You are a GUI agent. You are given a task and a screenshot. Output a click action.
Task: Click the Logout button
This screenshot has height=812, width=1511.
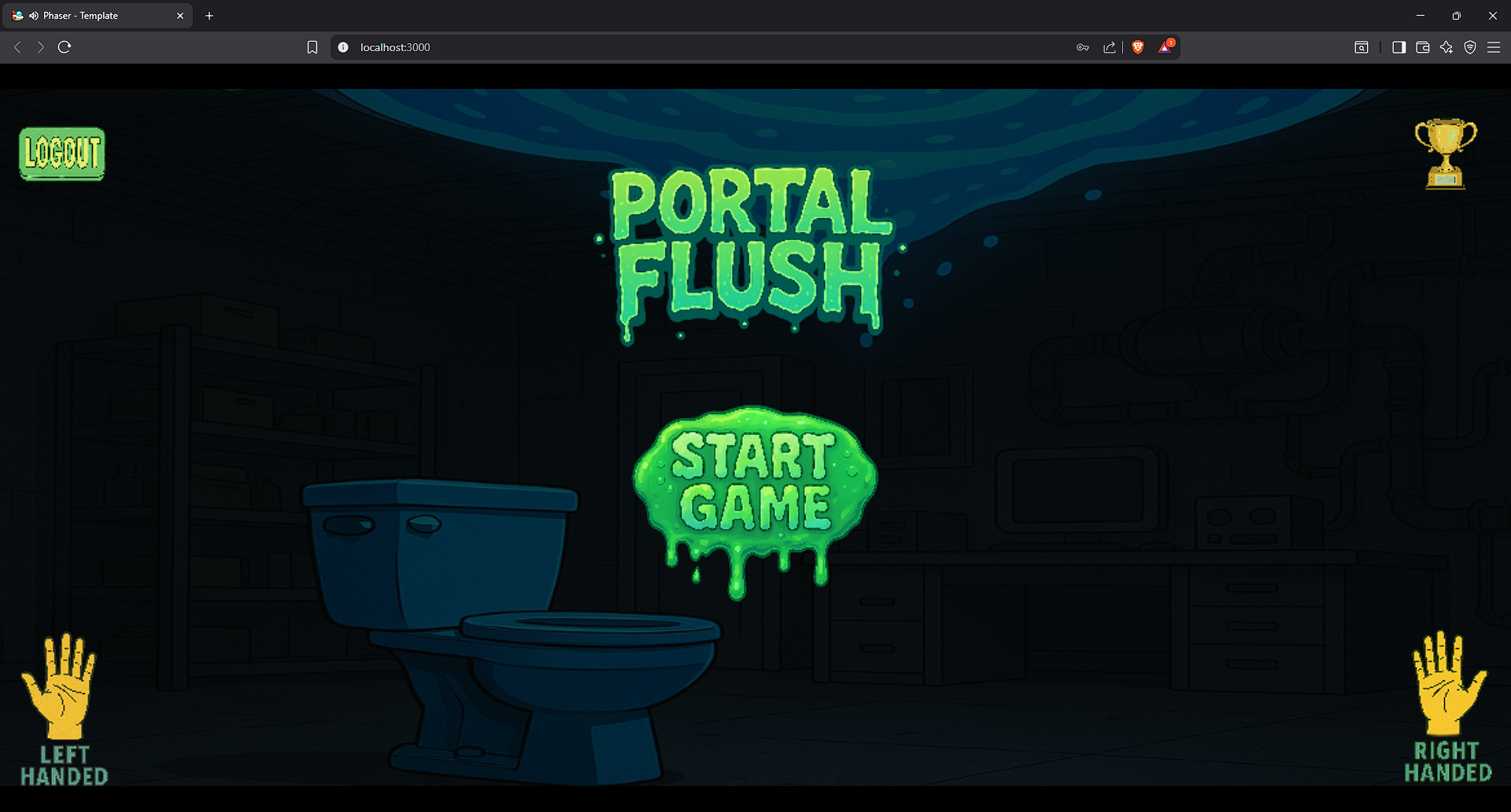click(61, 154)
